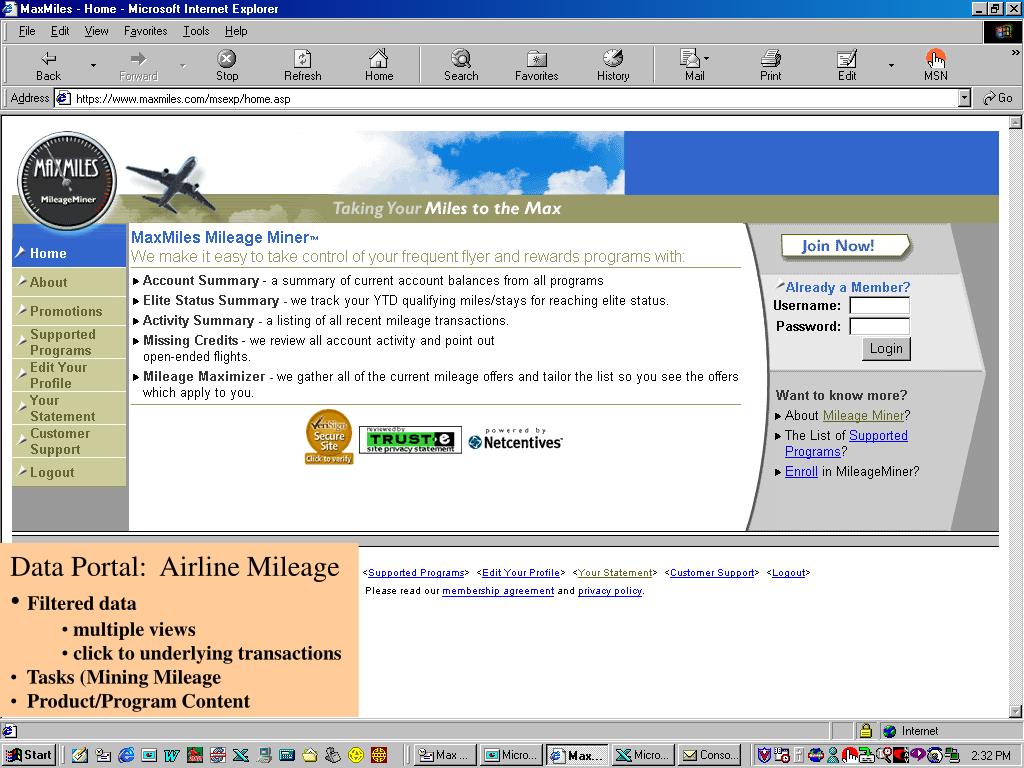Open Your Statement in left navigation
This screenshot has height=768, width=1024.
(69, 408)
